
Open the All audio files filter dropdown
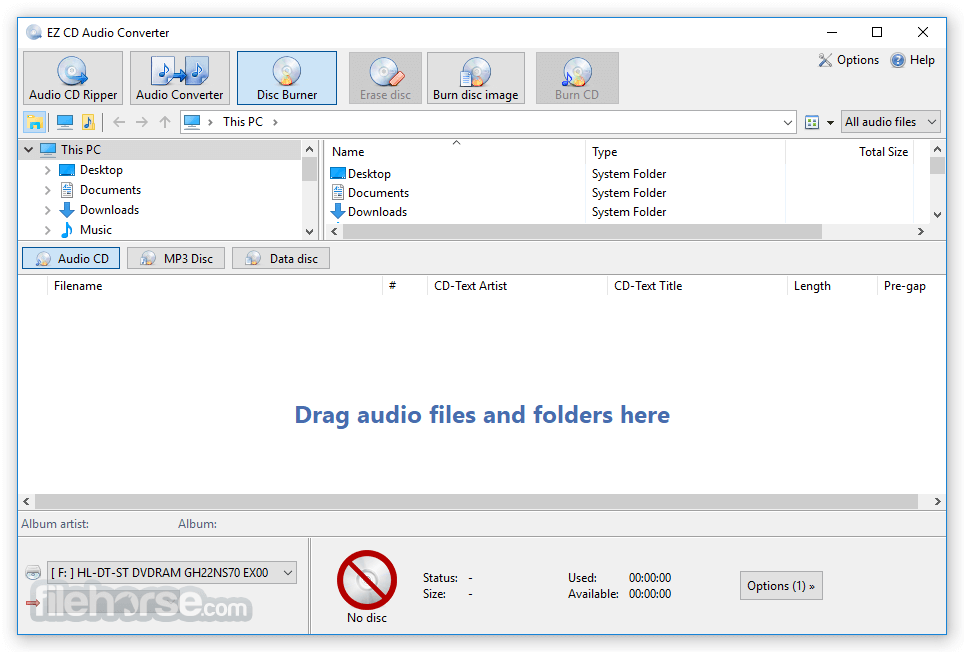click(x=890, y=122)
